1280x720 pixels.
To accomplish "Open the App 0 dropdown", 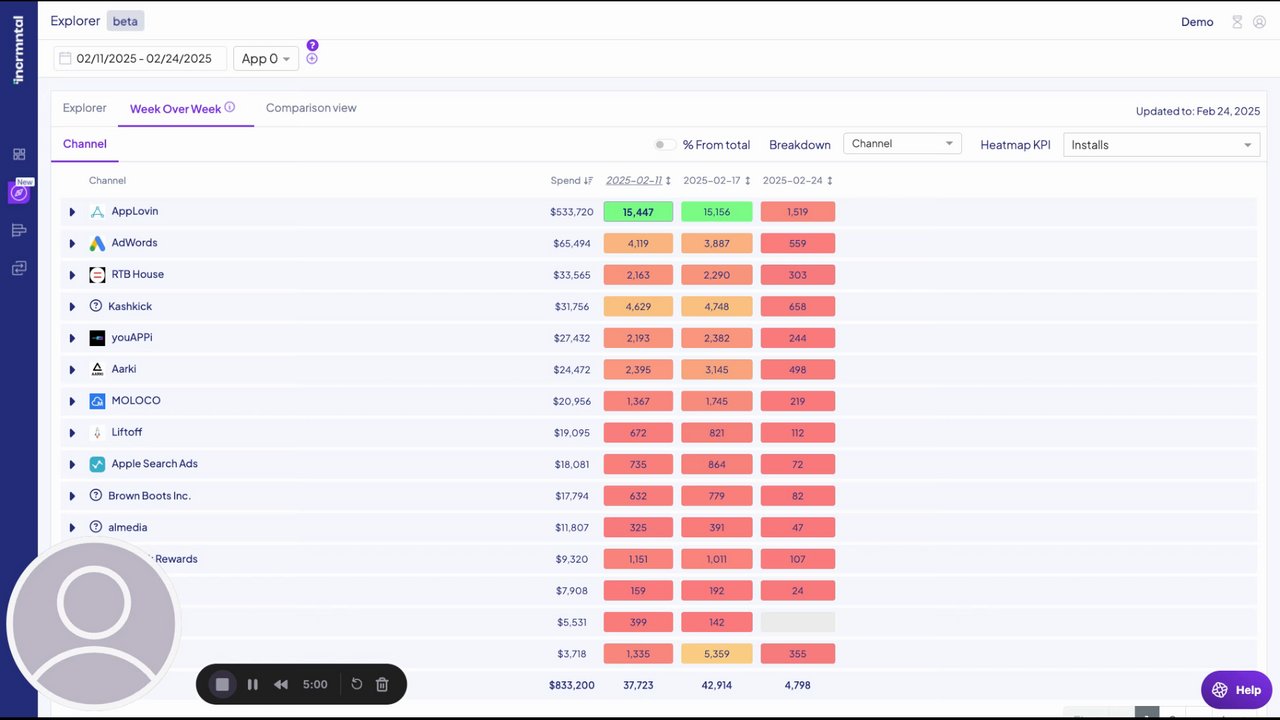I will (266, 59).
